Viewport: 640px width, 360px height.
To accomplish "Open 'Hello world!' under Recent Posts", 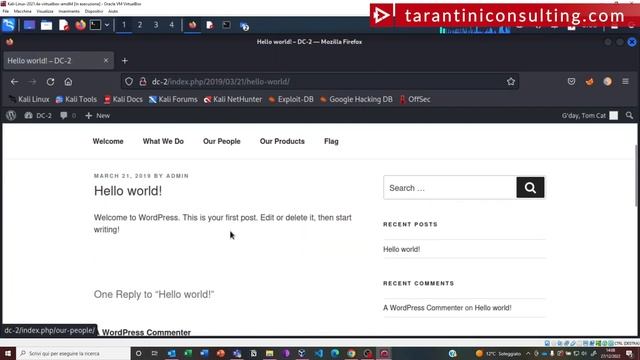I will [402, 249].
